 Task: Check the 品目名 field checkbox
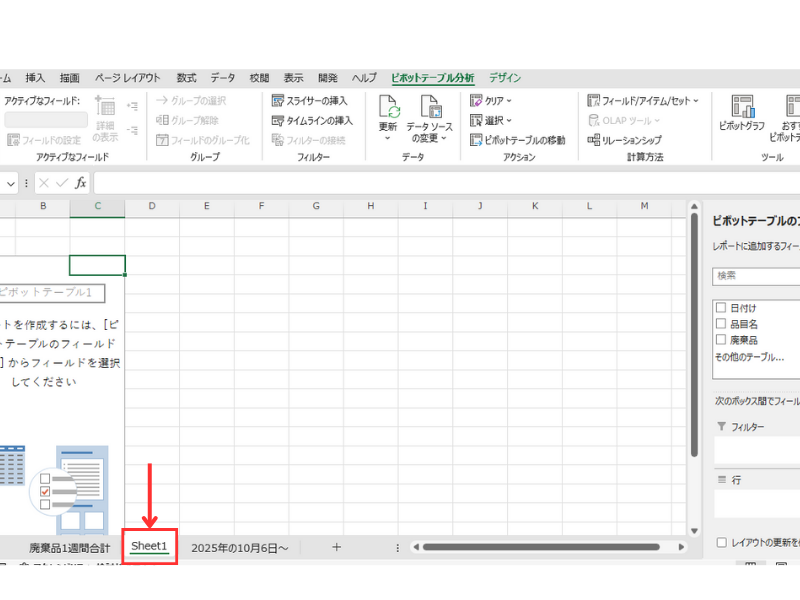720,324
